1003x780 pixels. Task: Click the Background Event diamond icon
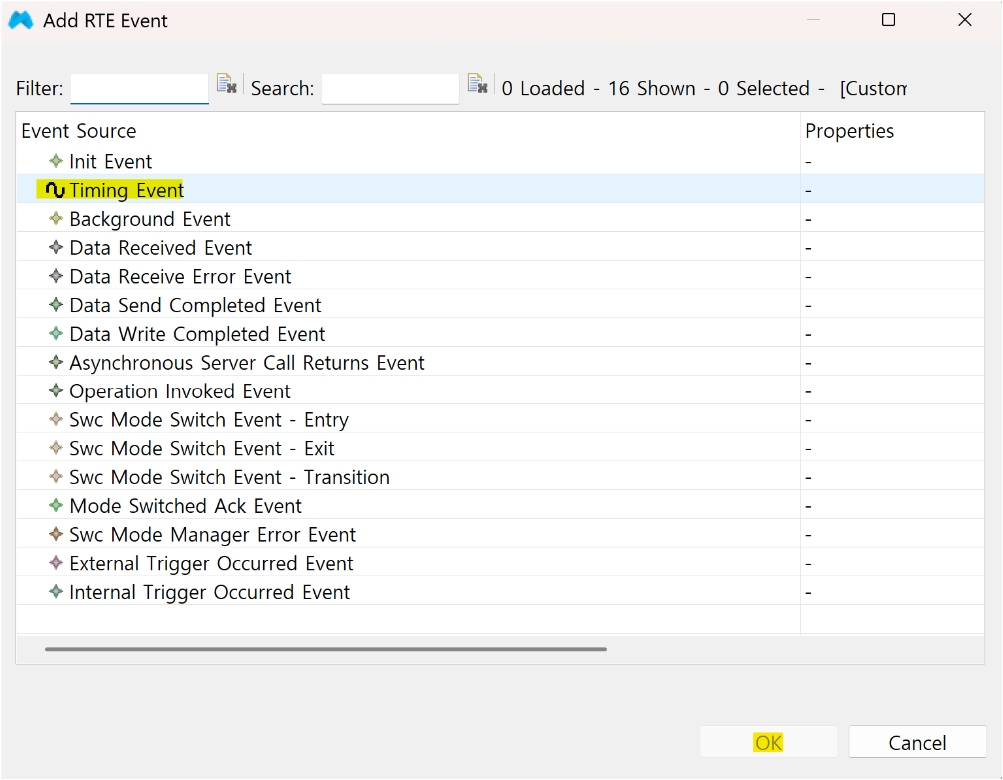pos(56,219)
